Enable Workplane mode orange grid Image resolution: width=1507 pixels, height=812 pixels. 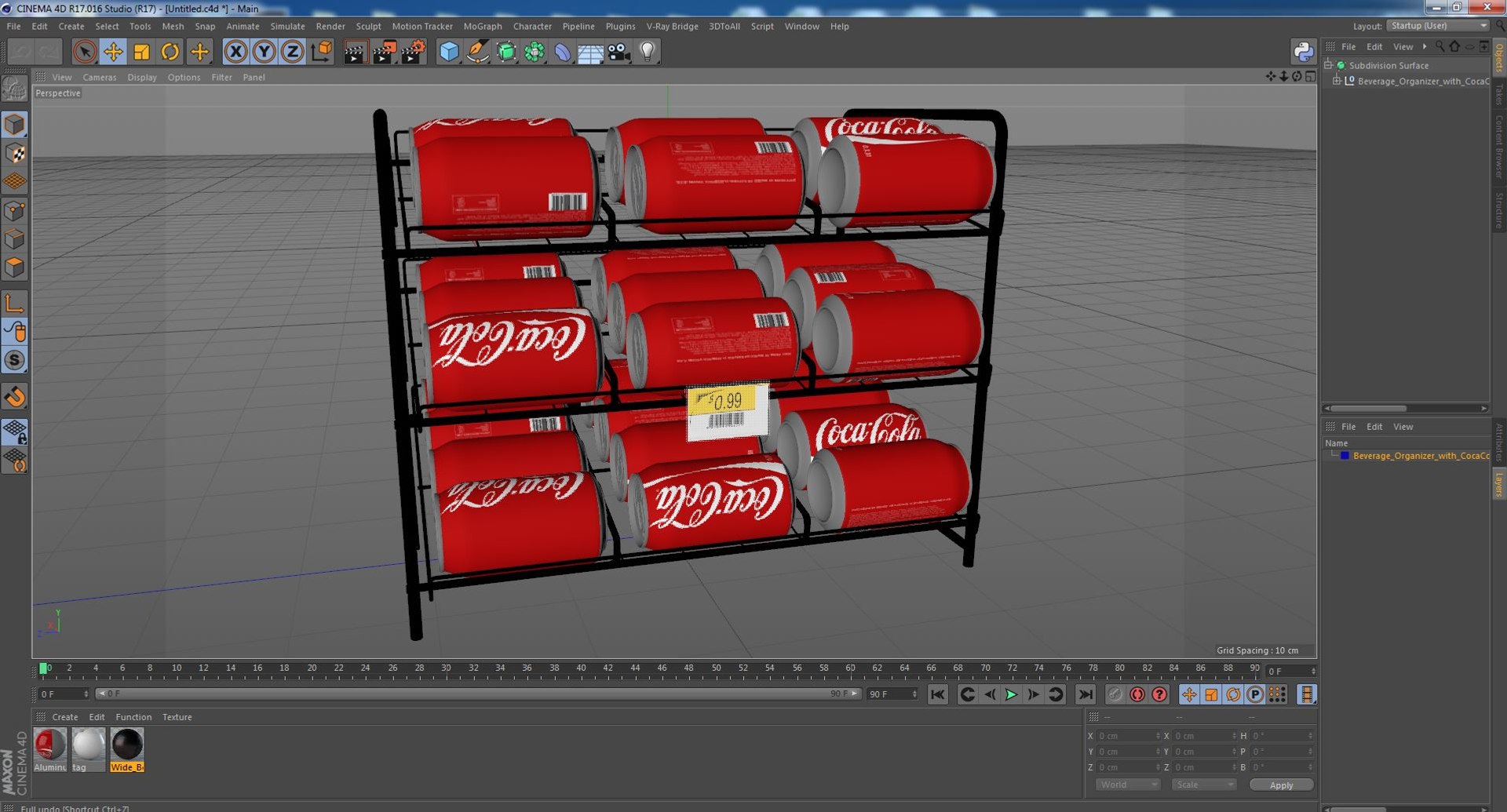click(x=15, y=181)
